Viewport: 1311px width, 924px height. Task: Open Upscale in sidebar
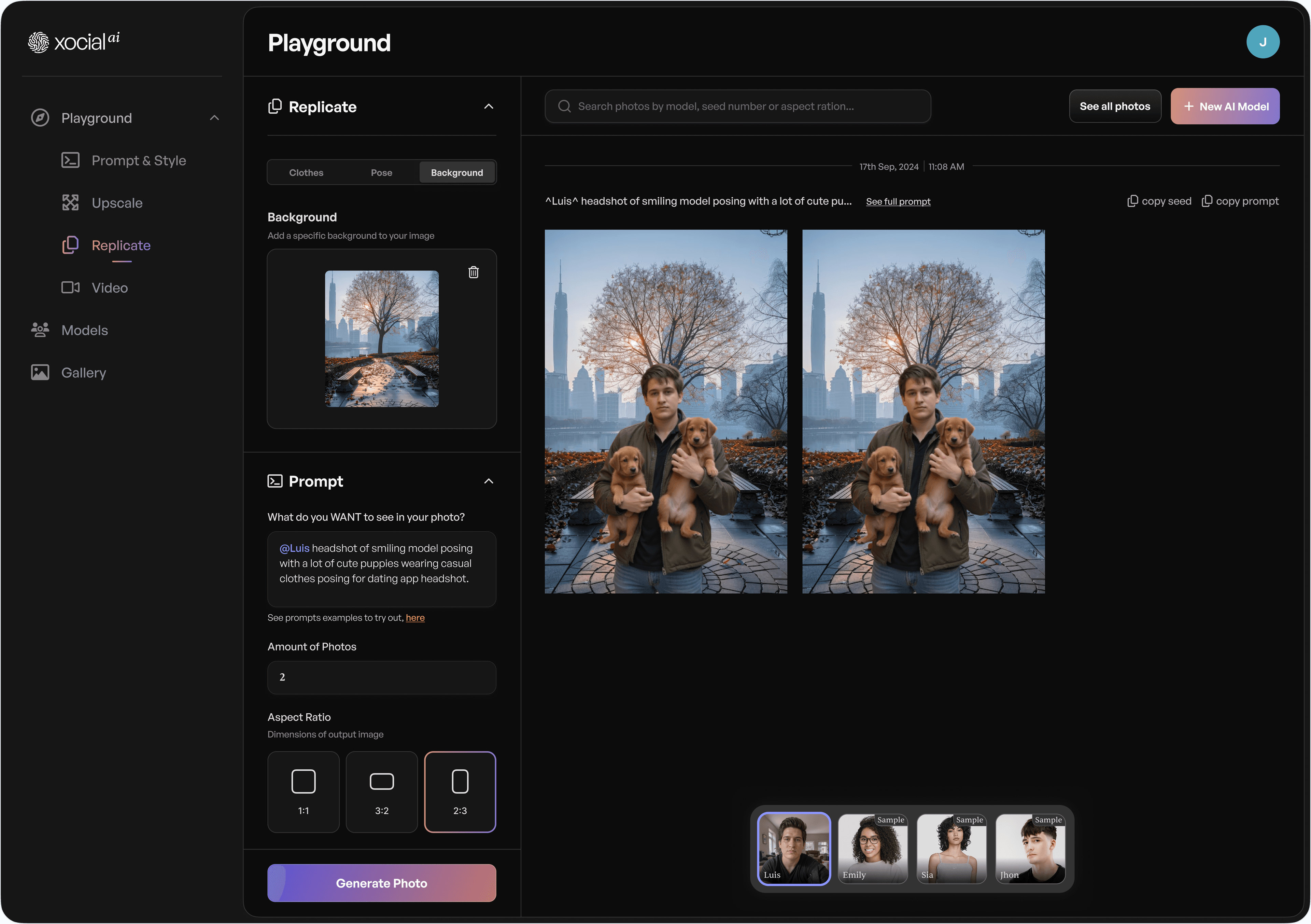click(x=117, y=203)
